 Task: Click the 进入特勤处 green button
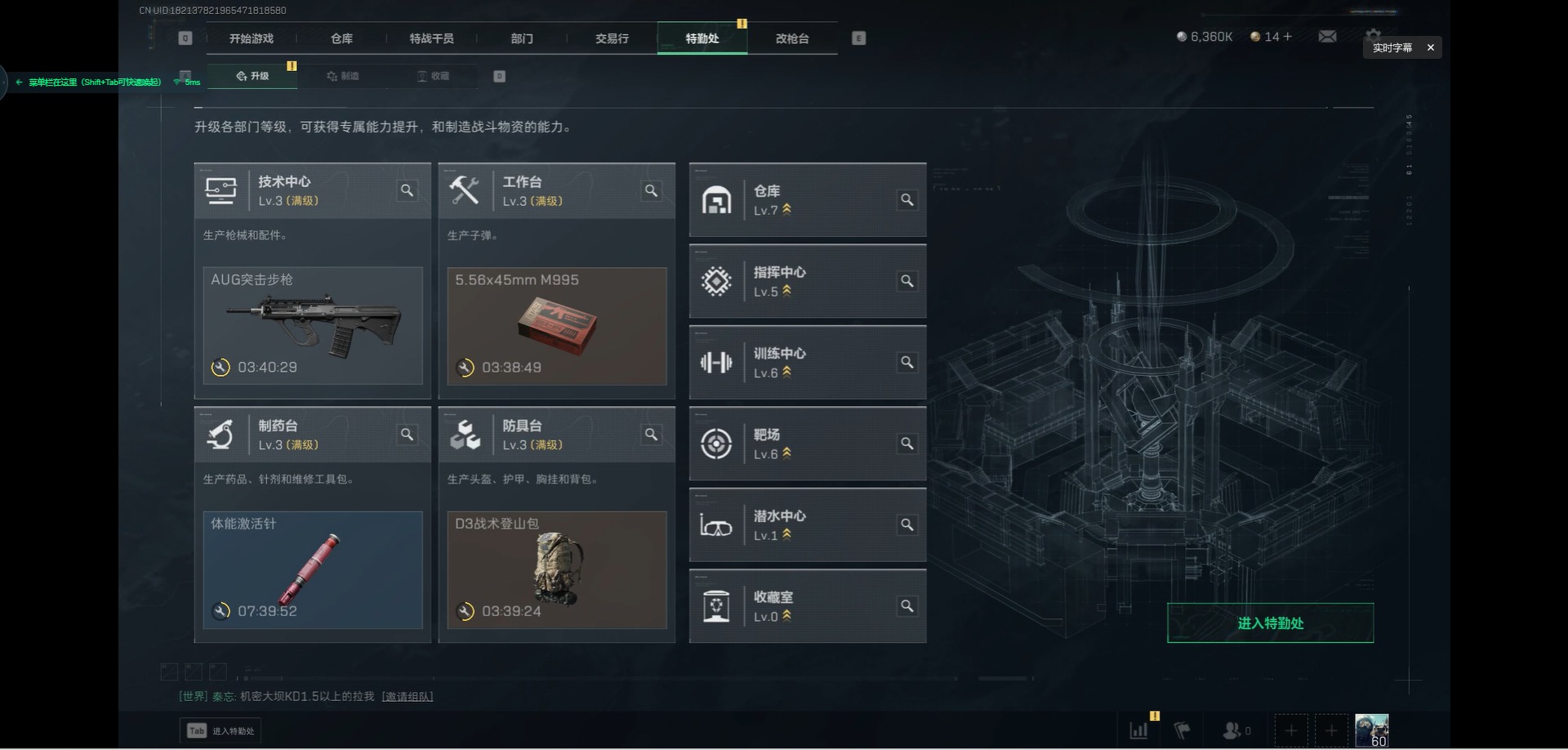click(1270, 623)
